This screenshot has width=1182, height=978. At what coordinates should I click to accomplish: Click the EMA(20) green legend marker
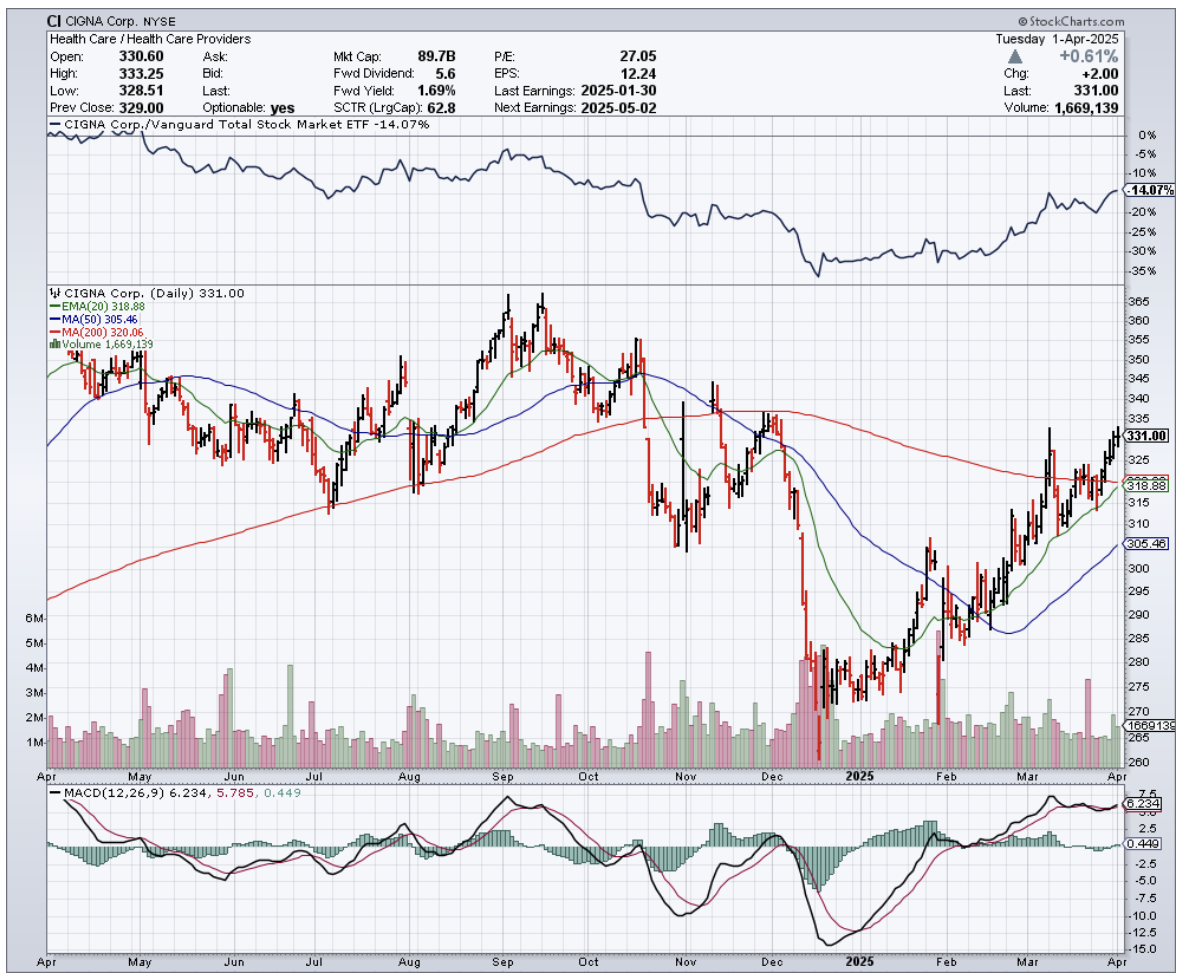pos(55,307)
